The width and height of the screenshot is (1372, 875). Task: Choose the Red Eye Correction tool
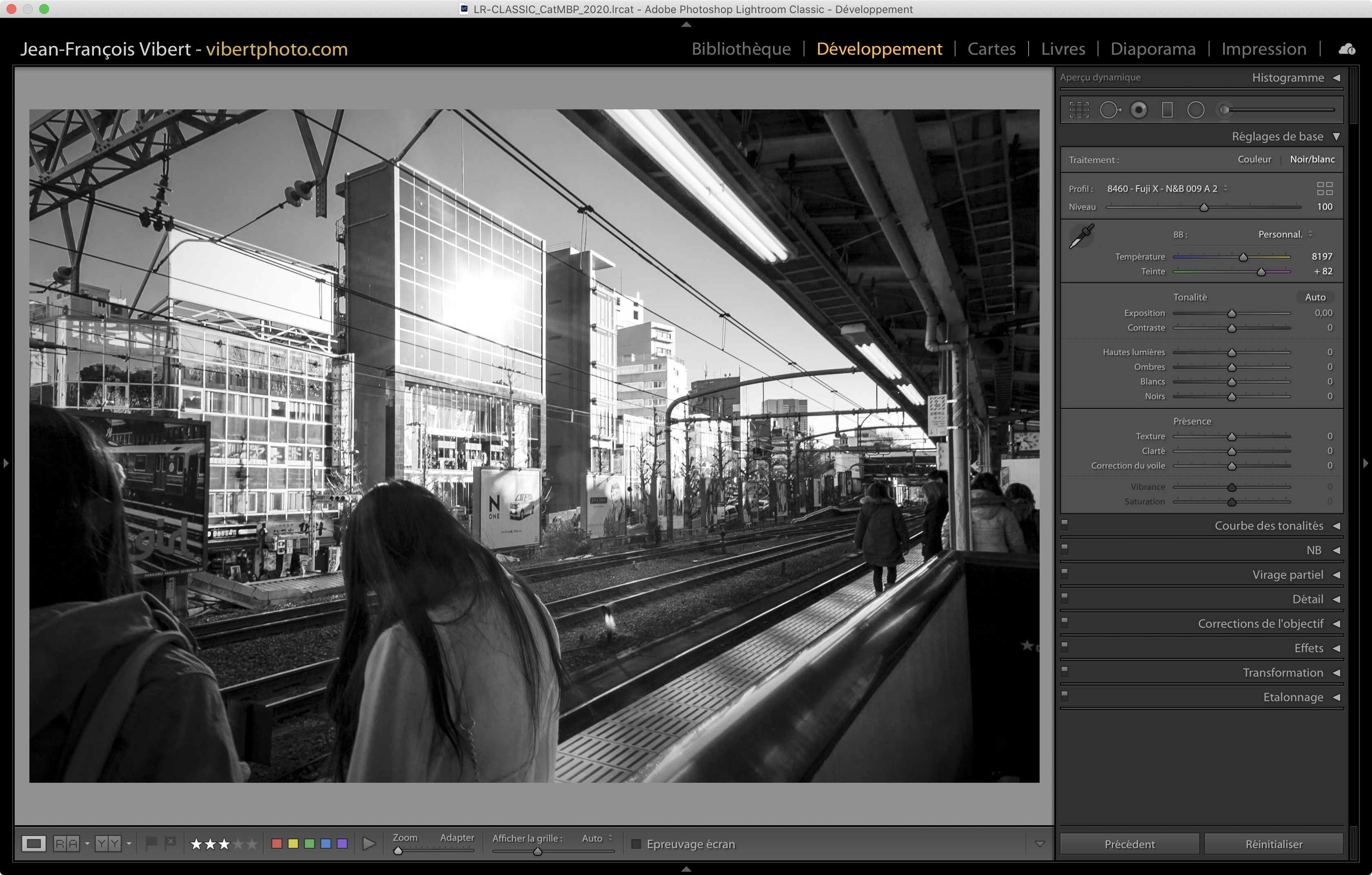[1138, 110]
